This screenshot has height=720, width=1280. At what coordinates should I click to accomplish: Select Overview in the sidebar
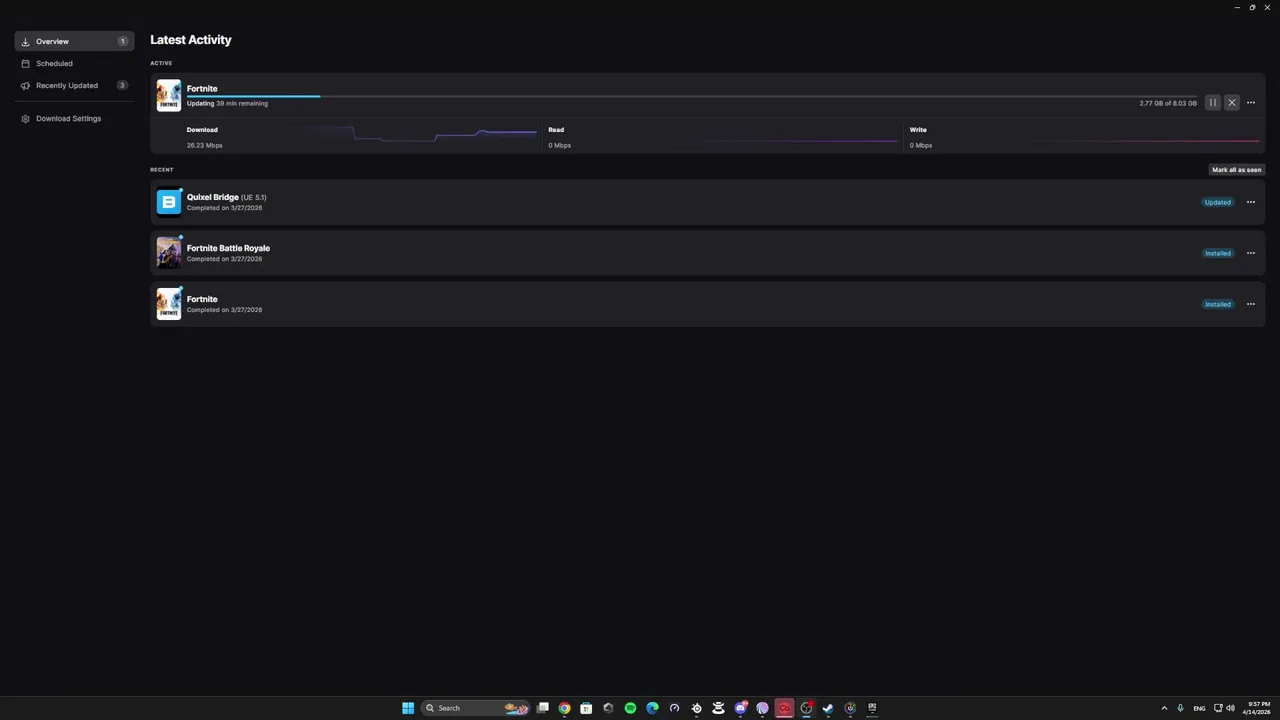74,41
